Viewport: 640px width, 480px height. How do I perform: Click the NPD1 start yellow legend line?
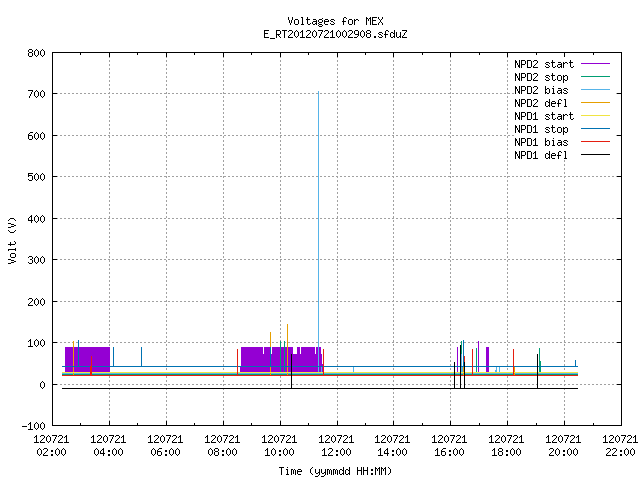(x=595, y=116)
